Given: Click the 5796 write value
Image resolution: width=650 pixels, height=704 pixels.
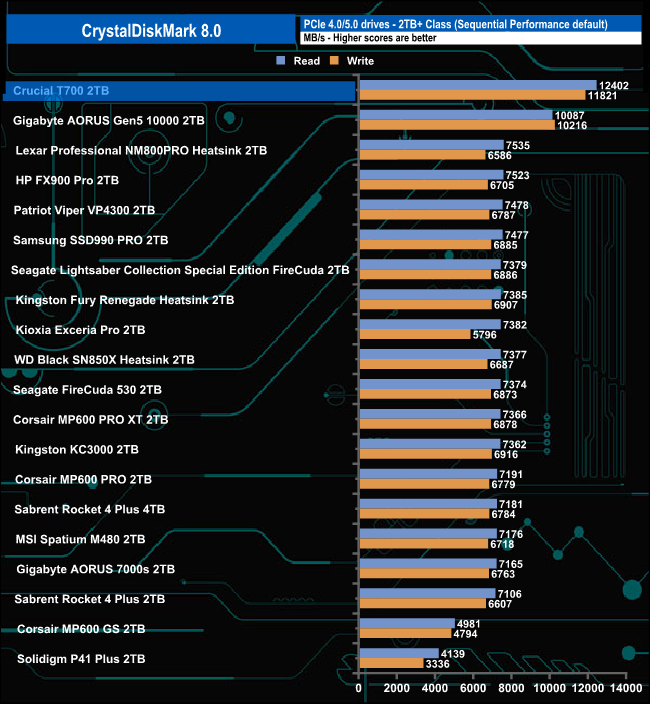Looking at the screenshot, I should 484,334.
